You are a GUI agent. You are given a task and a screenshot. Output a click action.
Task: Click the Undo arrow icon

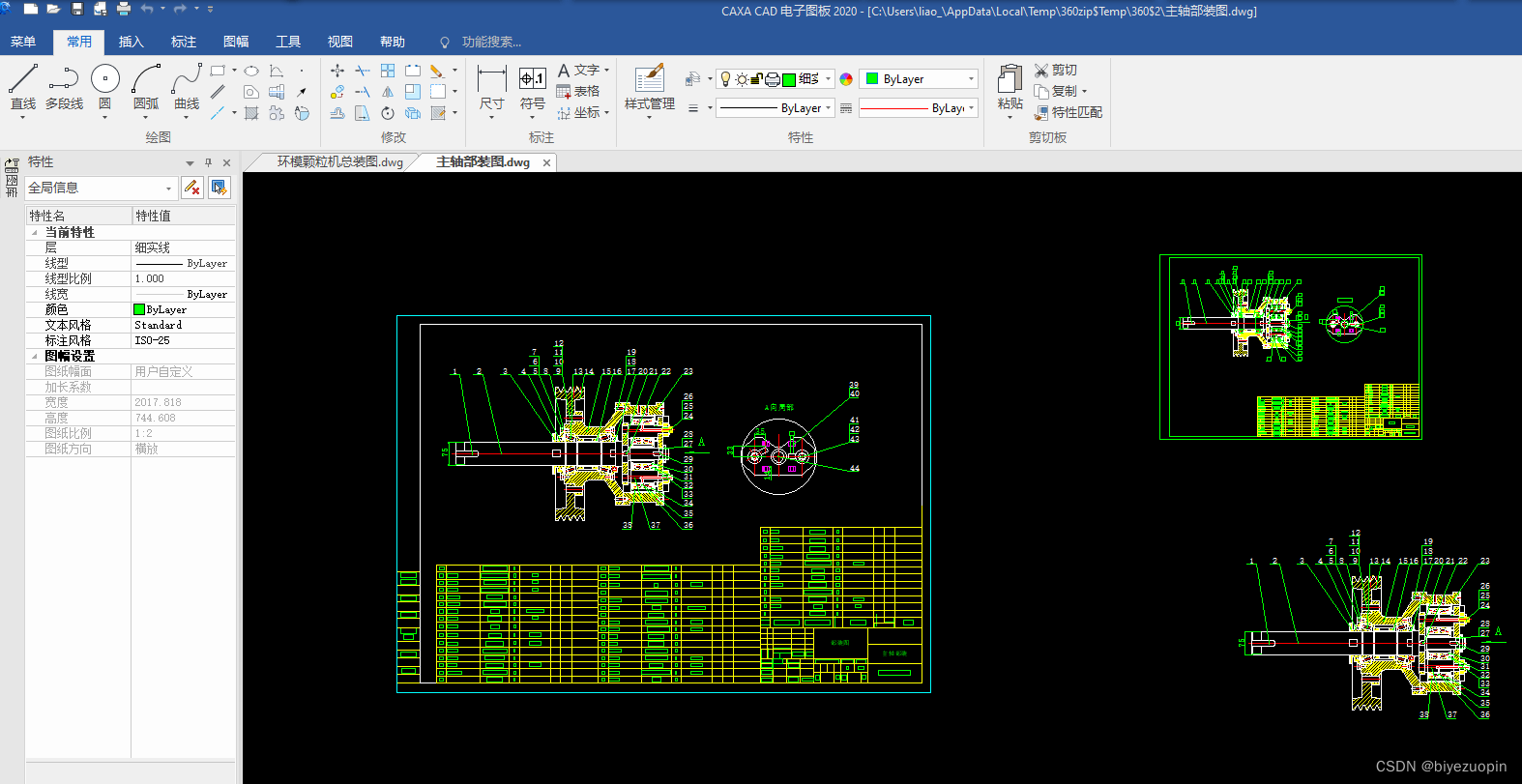(x=147, y=9)
